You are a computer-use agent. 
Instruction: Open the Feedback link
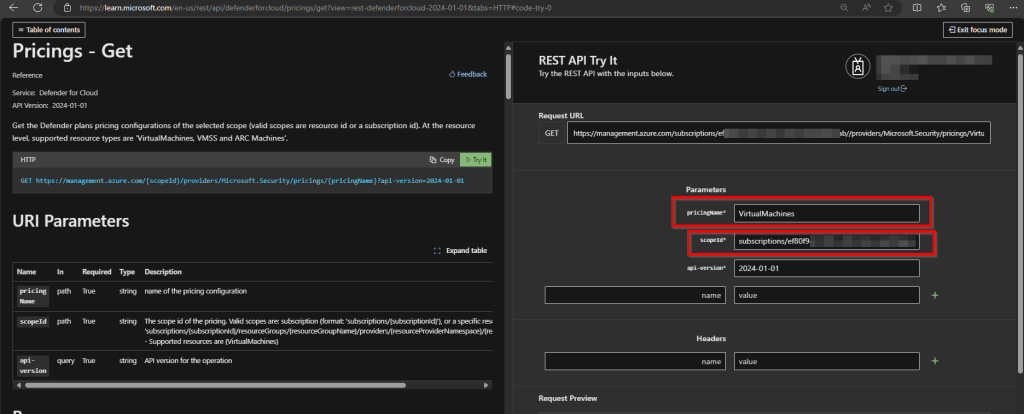pyautogui.click(x=468, y=74)
